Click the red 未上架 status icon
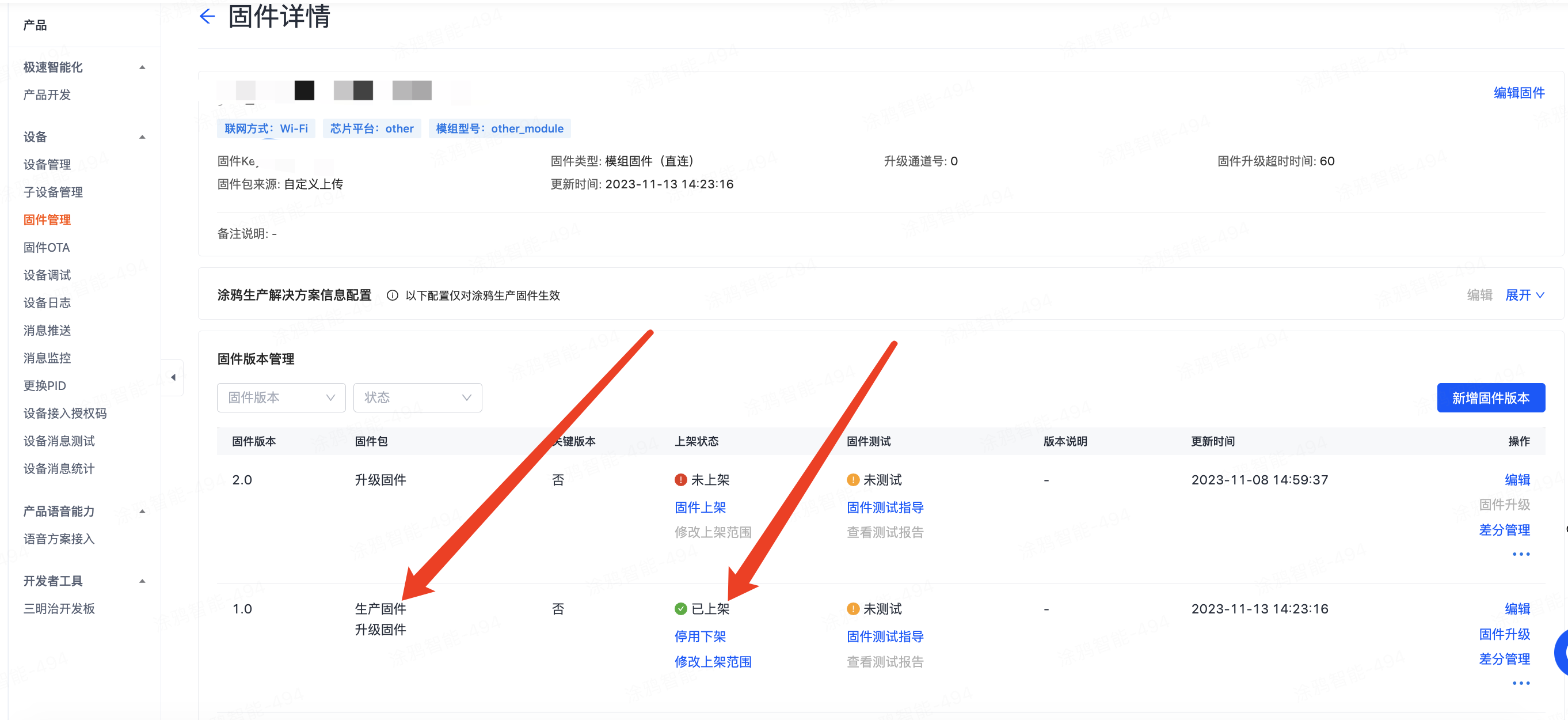The image size is (1568, 720). 680,480
